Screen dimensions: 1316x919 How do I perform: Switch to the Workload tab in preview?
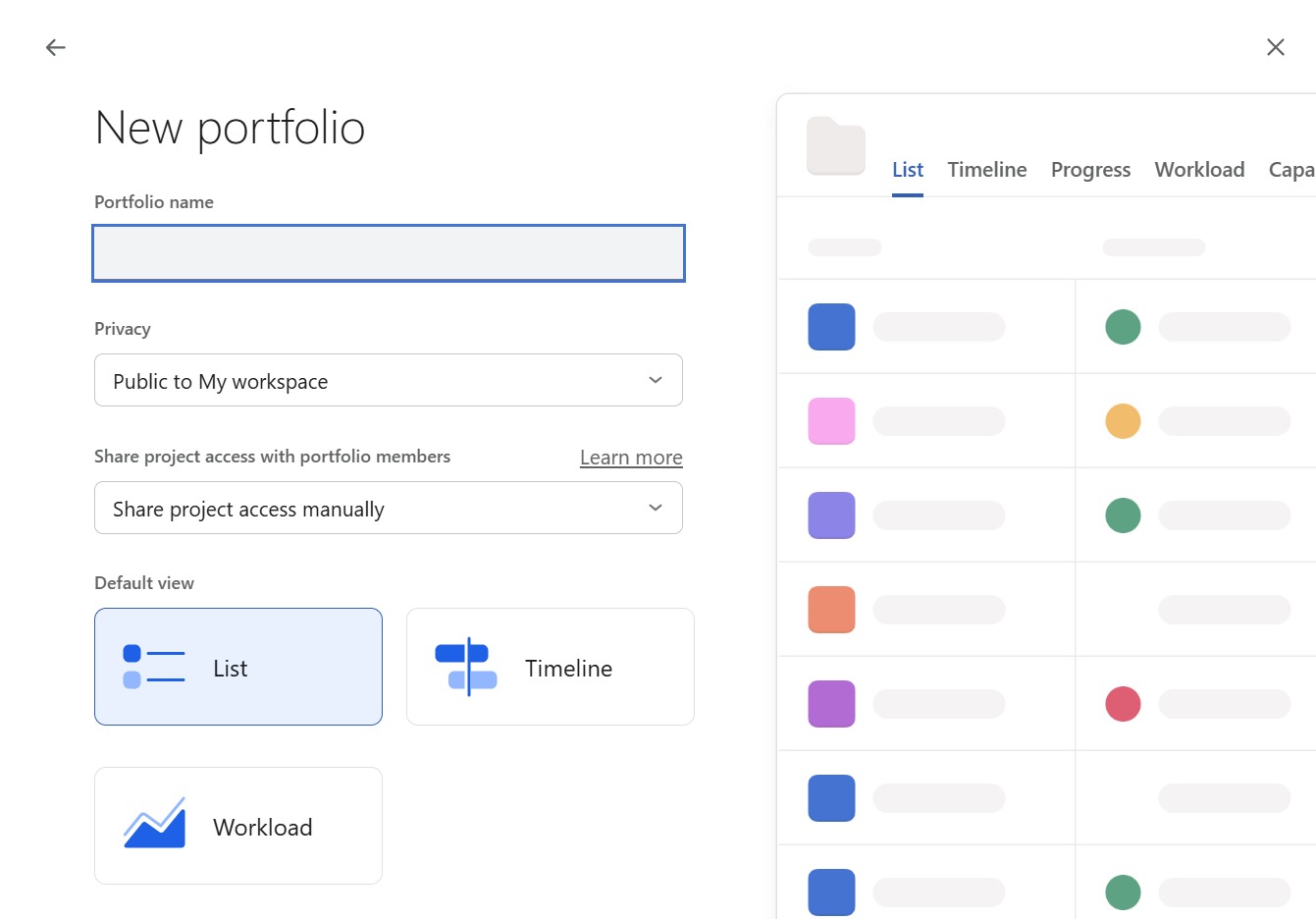pos(1199,170)
